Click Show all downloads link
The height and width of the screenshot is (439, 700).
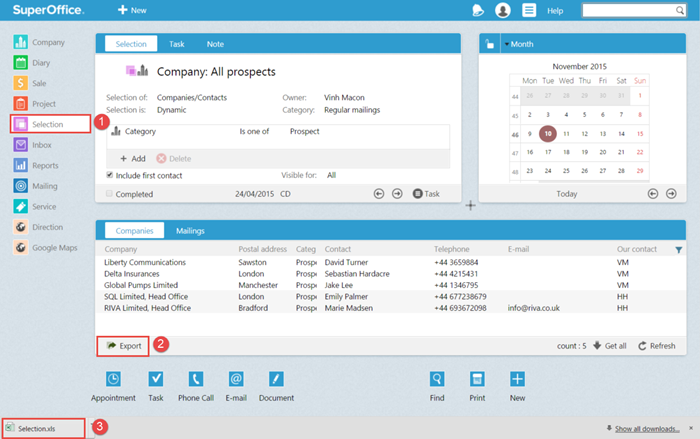click(647, 429)
